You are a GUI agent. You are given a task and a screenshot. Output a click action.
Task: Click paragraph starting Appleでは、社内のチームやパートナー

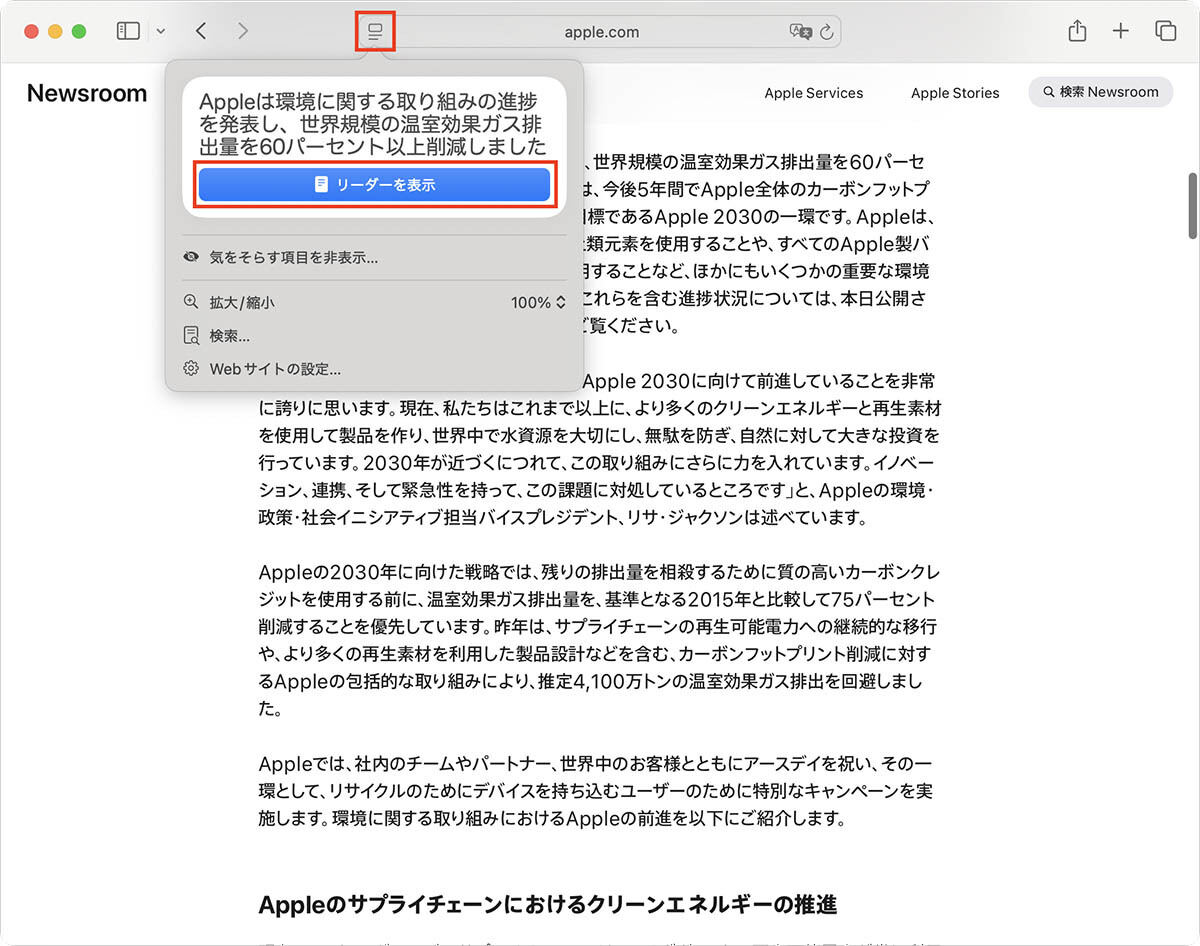point(596,791)
